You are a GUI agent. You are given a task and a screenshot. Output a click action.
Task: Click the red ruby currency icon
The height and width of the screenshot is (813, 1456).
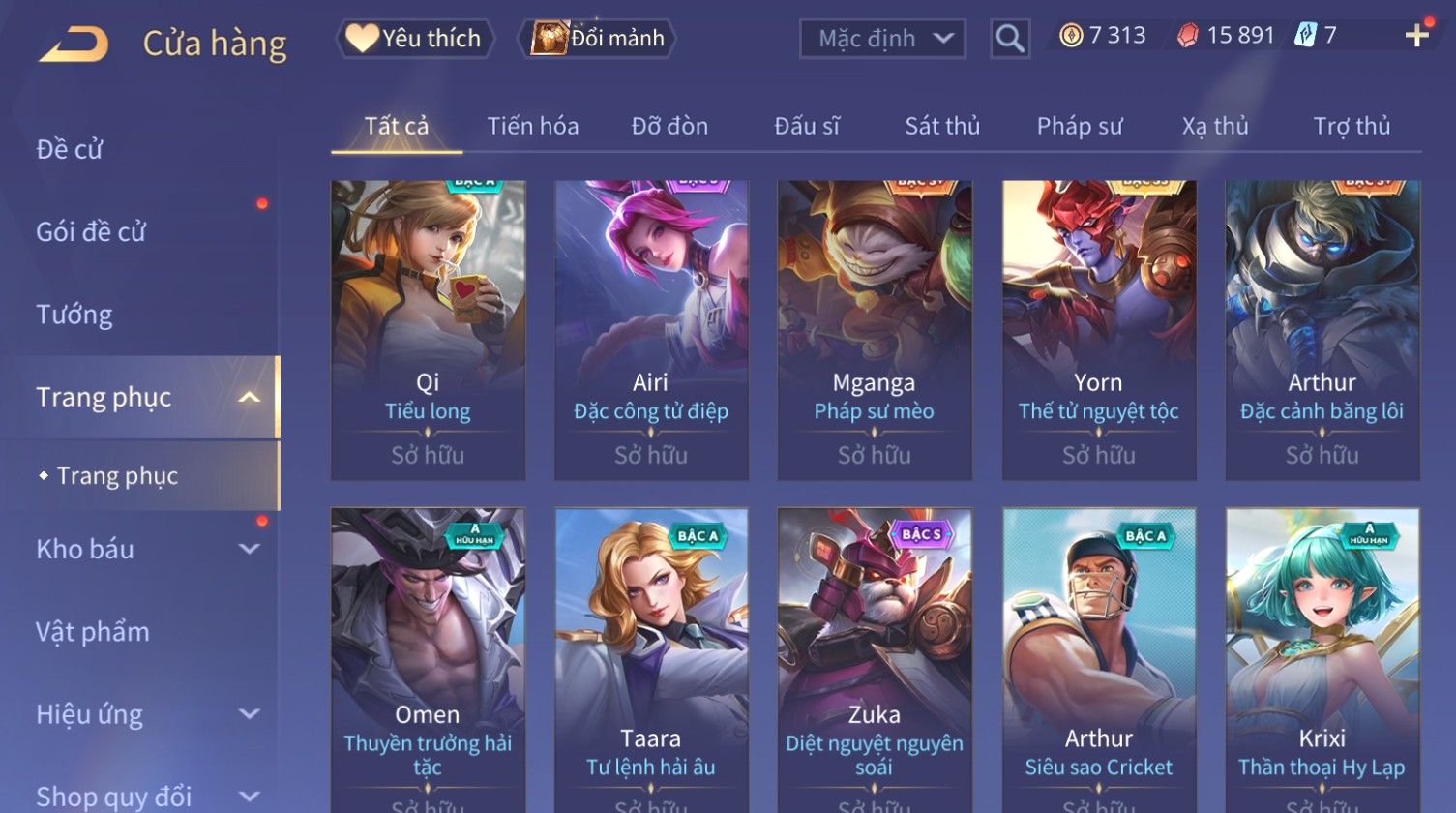coord(1188,36)
